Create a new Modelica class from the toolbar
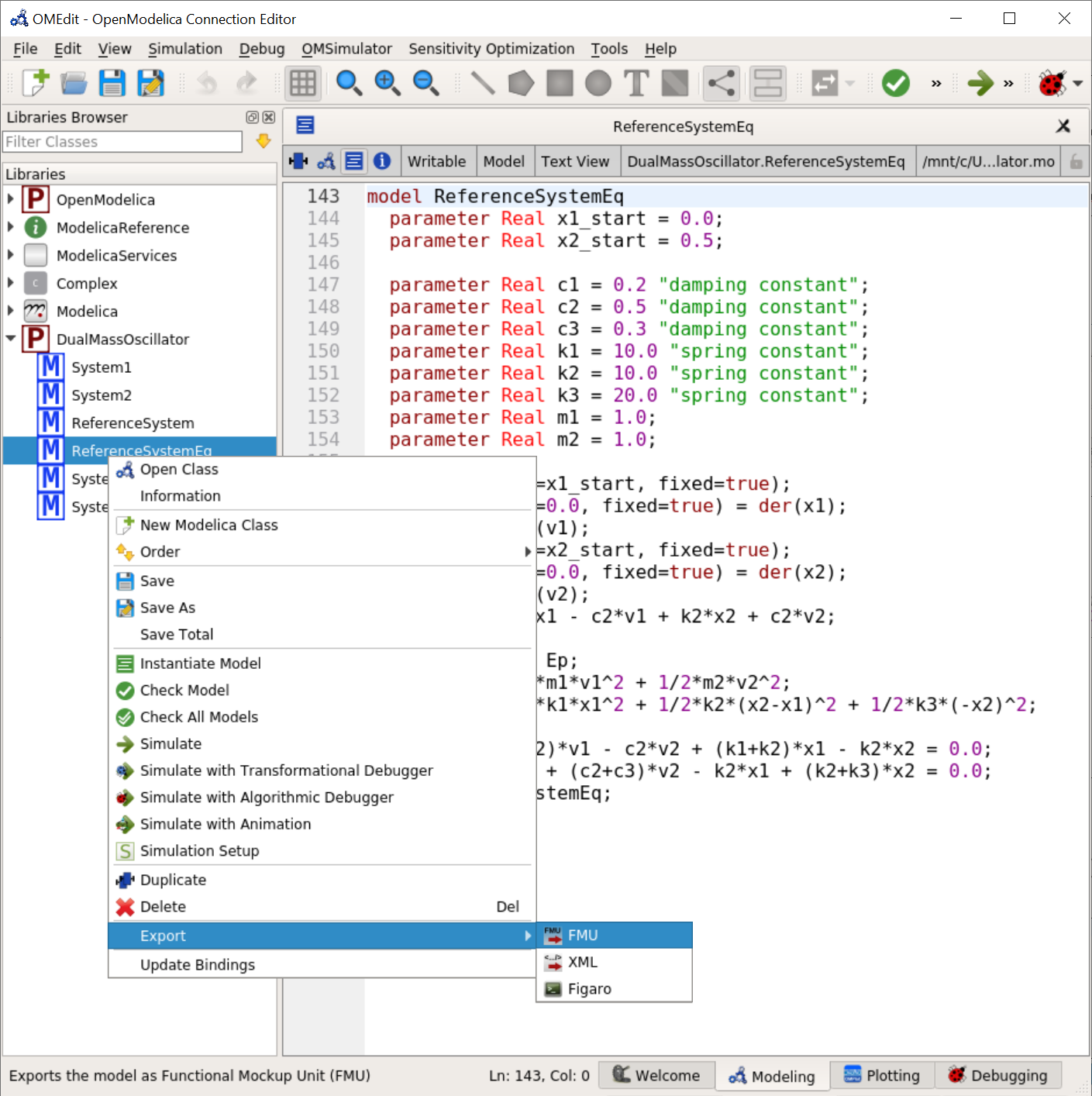1092x1096 pixels. click(34, 83)
